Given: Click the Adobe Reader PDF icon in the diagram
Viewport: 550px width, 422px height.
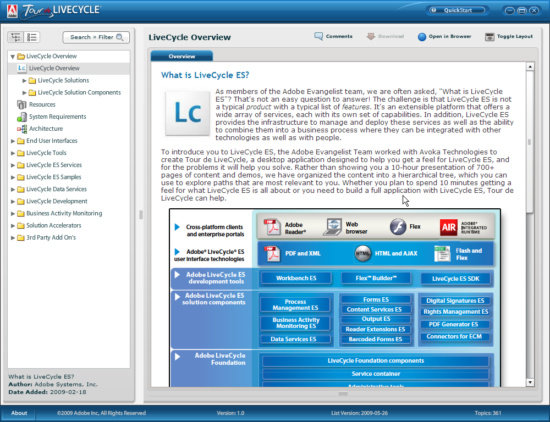Looking at the screenshot, I should [x=272, y=227].
